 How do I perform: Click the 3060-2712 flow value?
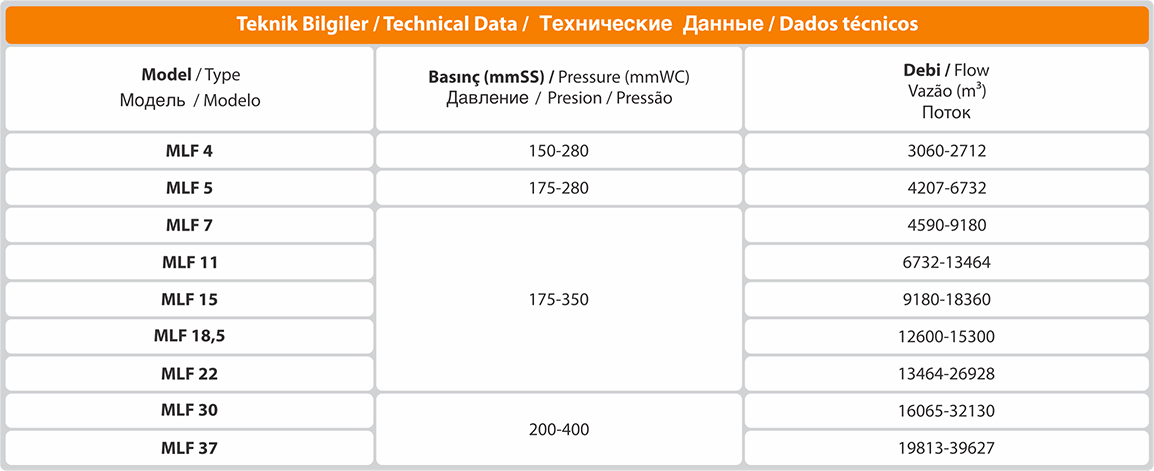[946, 151]
